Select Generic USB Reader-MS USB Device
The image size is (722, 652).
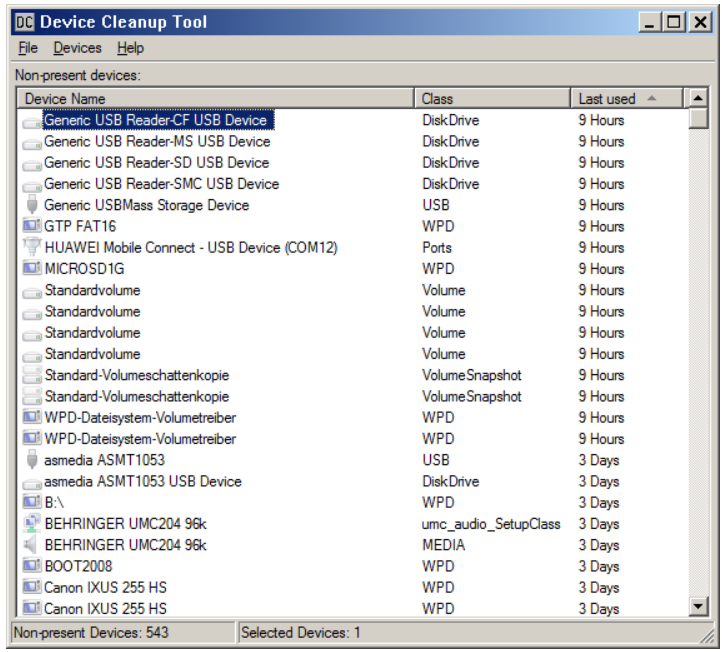157,141
